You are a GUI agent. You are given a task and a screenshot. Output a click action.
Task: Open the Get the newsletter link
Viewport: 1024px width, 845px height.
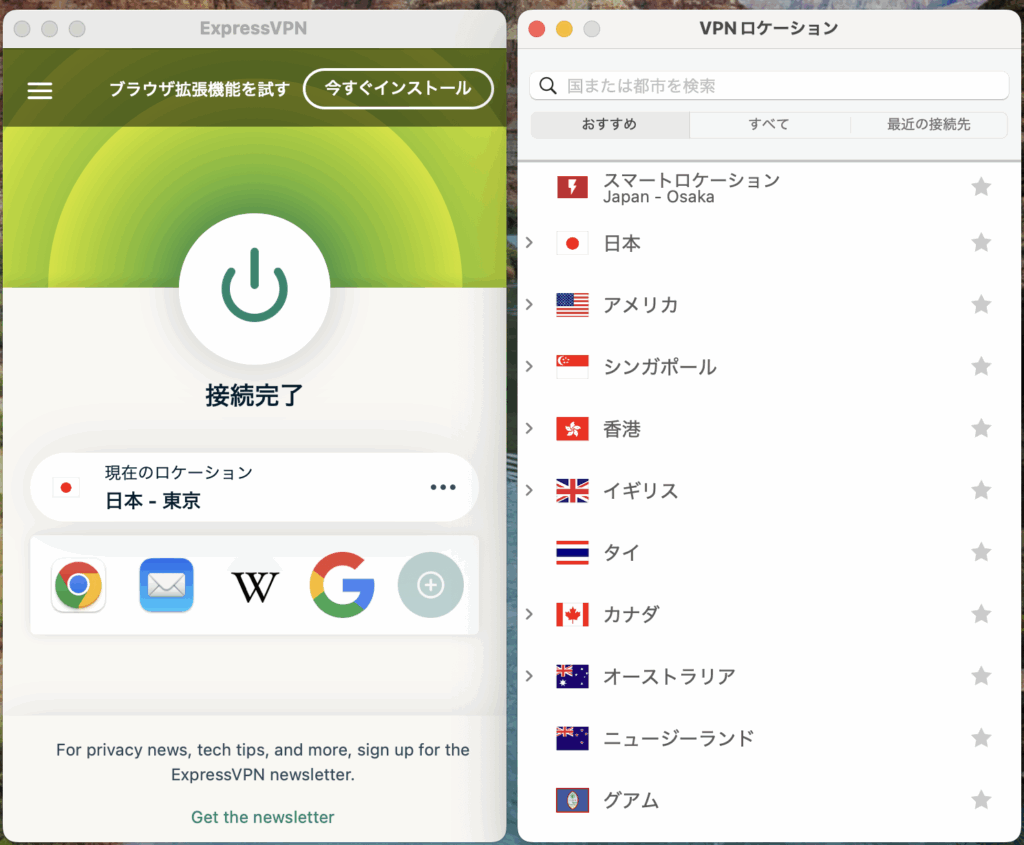coord(263,817)
